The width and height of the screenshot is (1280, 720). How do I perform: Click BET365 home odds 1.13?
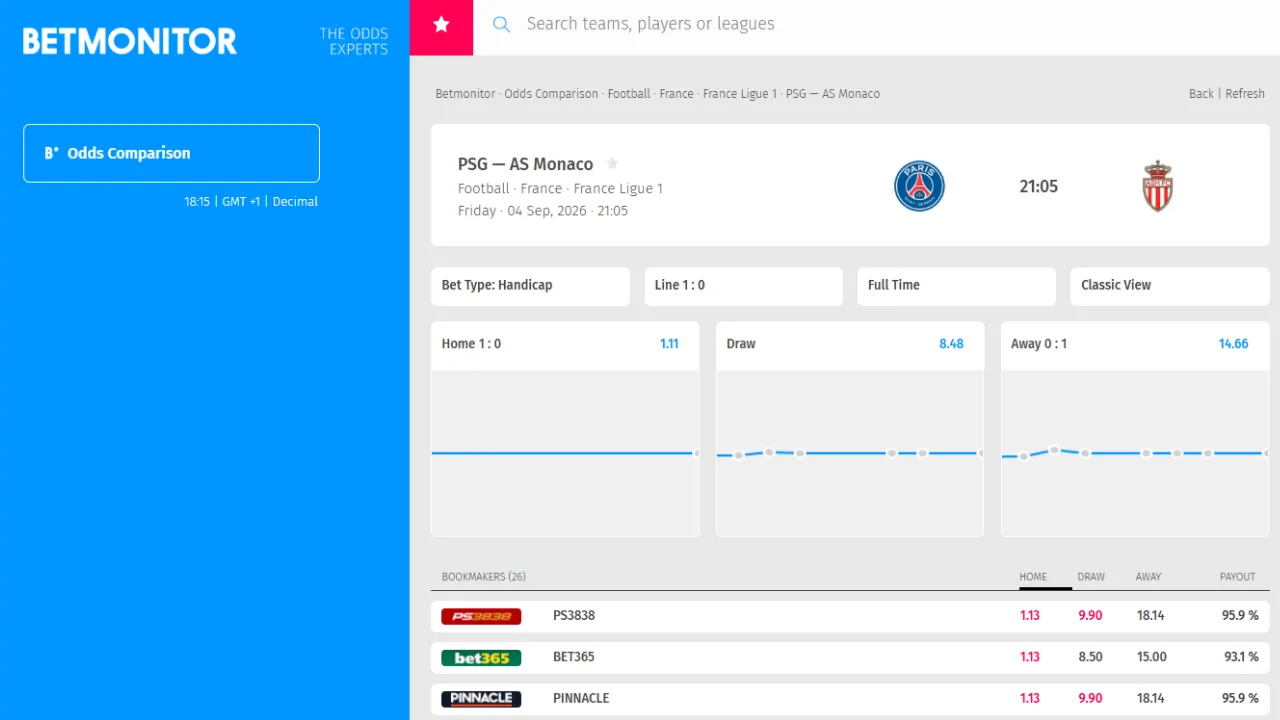click(x=1030, y=657)
